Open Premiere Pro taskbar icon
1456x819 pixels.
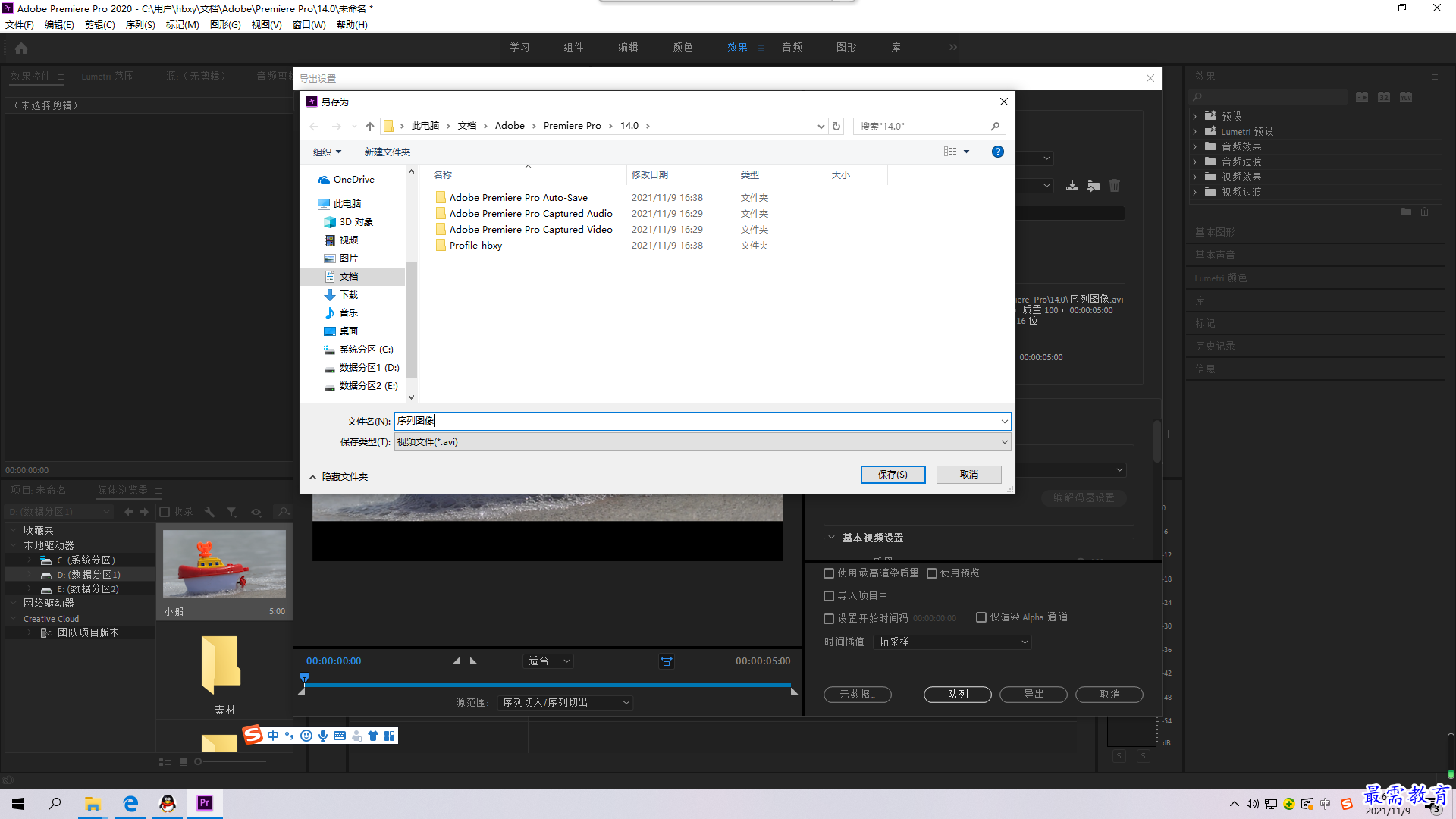205,803
